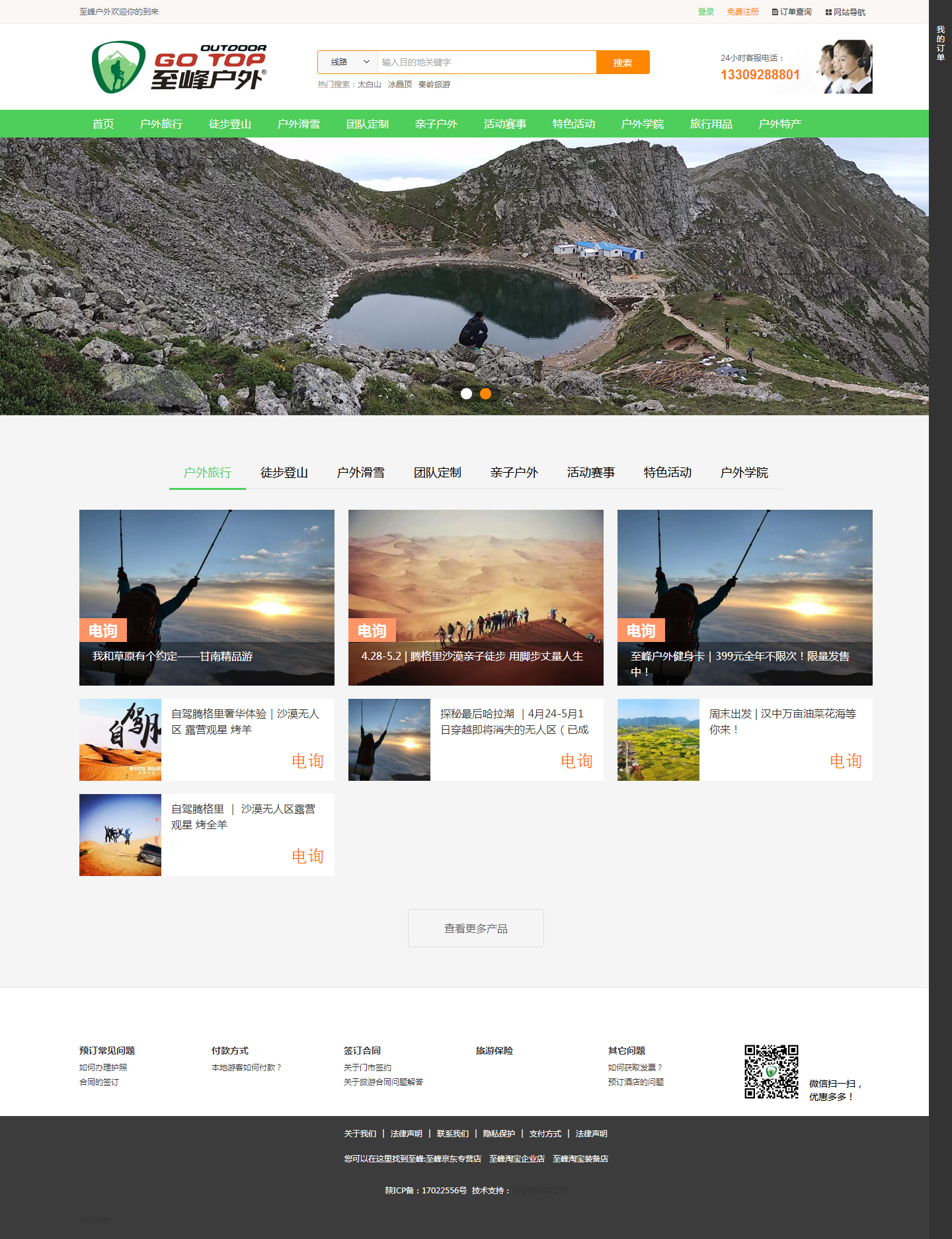The height and width of the screenshot is (1239, 952).
Task: Click the orange 搜索 button
Action: 623,62
